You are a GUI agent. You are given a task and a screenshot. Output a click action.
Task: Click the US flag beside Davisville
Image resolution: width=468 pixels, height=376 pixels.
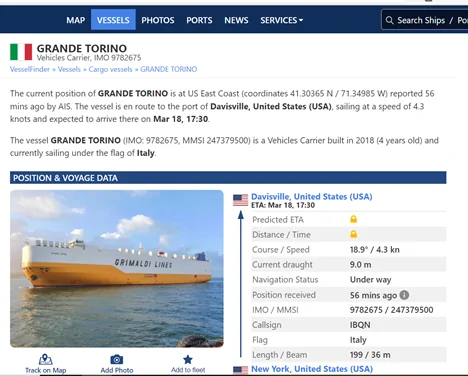(240, 200)
